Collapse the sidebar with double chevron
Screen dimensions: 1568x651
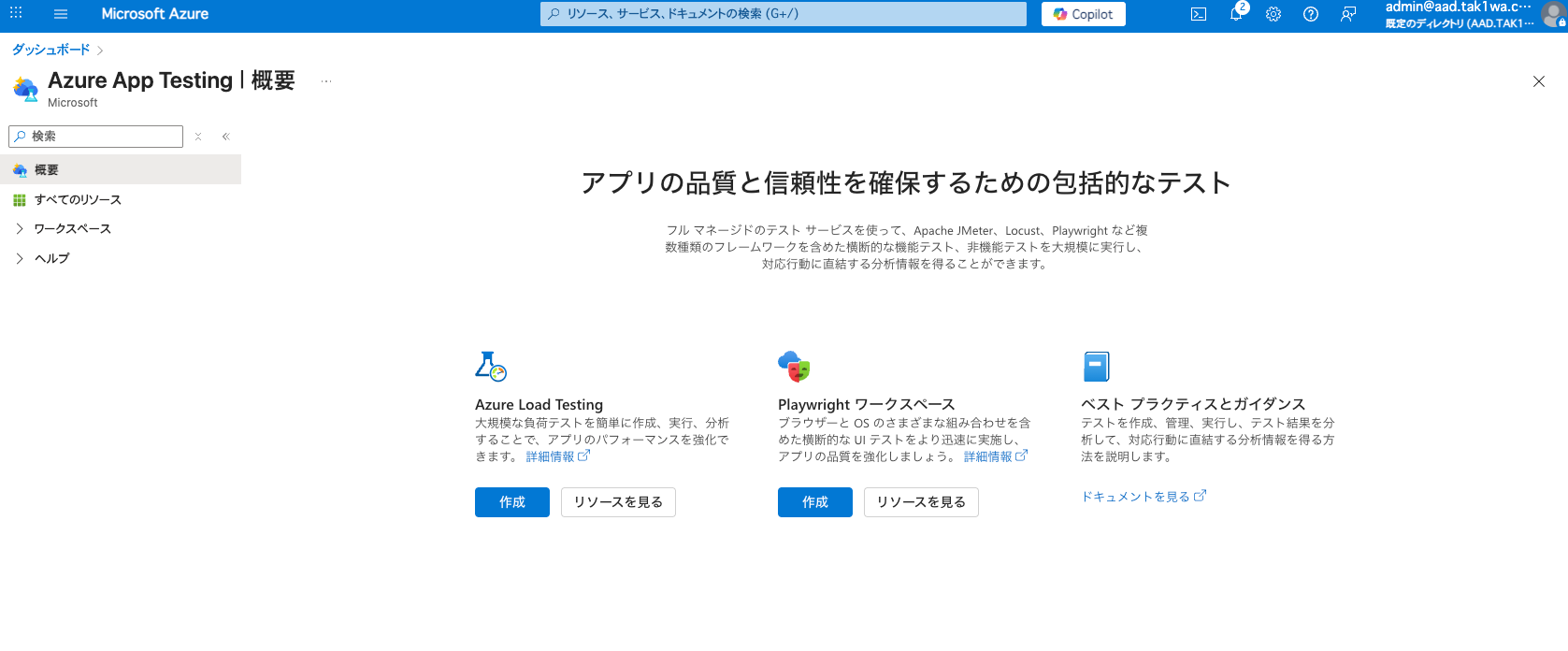(x=225, y=137)
